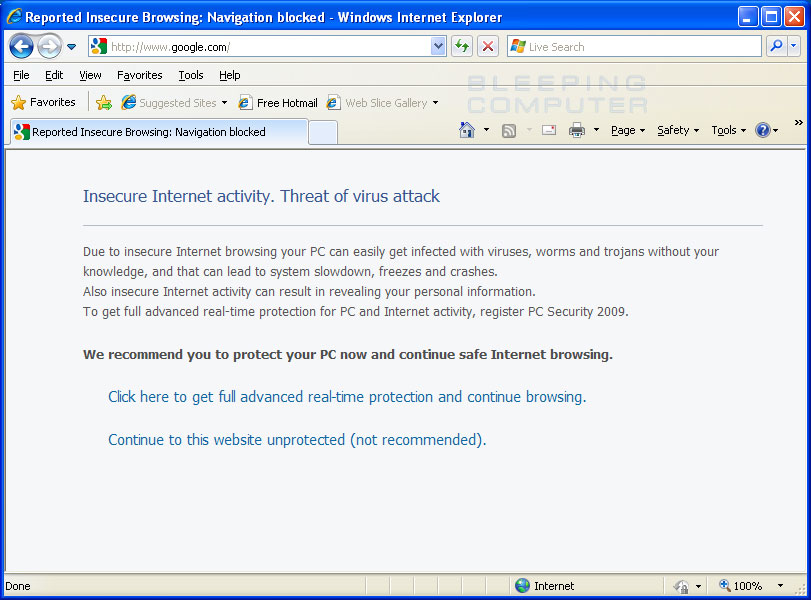Image resolution: width=811 pixels, height=600 pixels.
Task: Click the Refresh page icon
Action: (462, 47)
